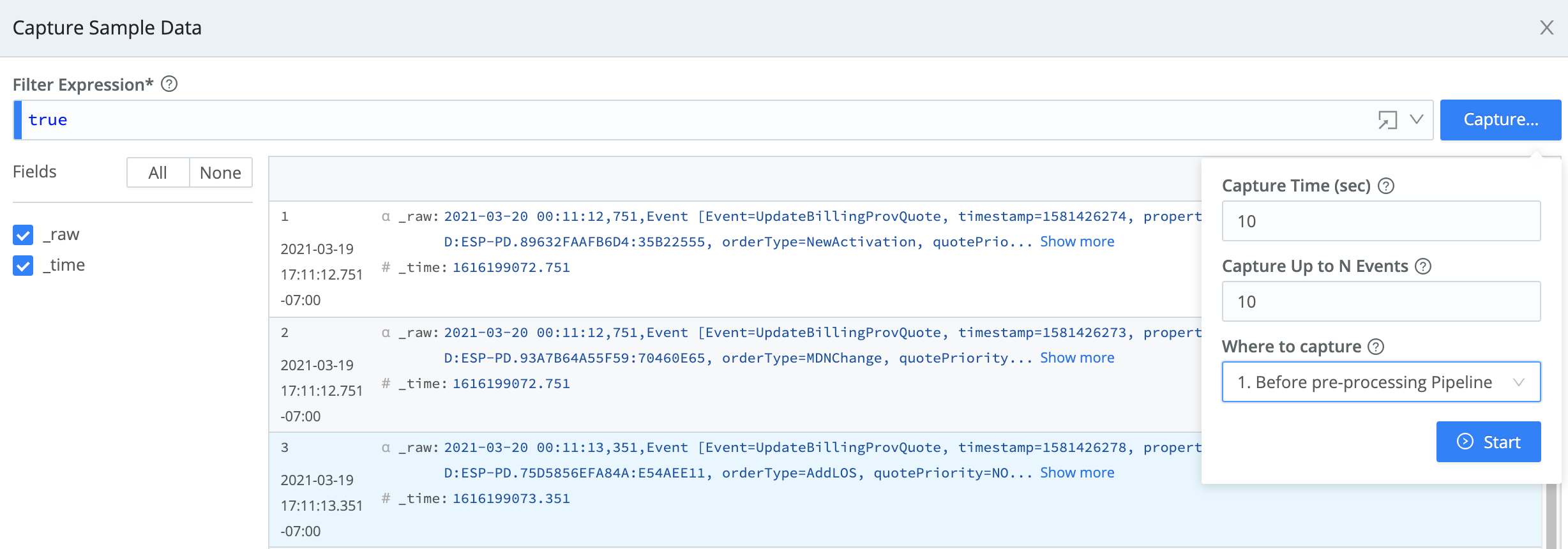Click the Capture... button
This screenshot has height=549, width=1568.
click(x=1500, y=119)
